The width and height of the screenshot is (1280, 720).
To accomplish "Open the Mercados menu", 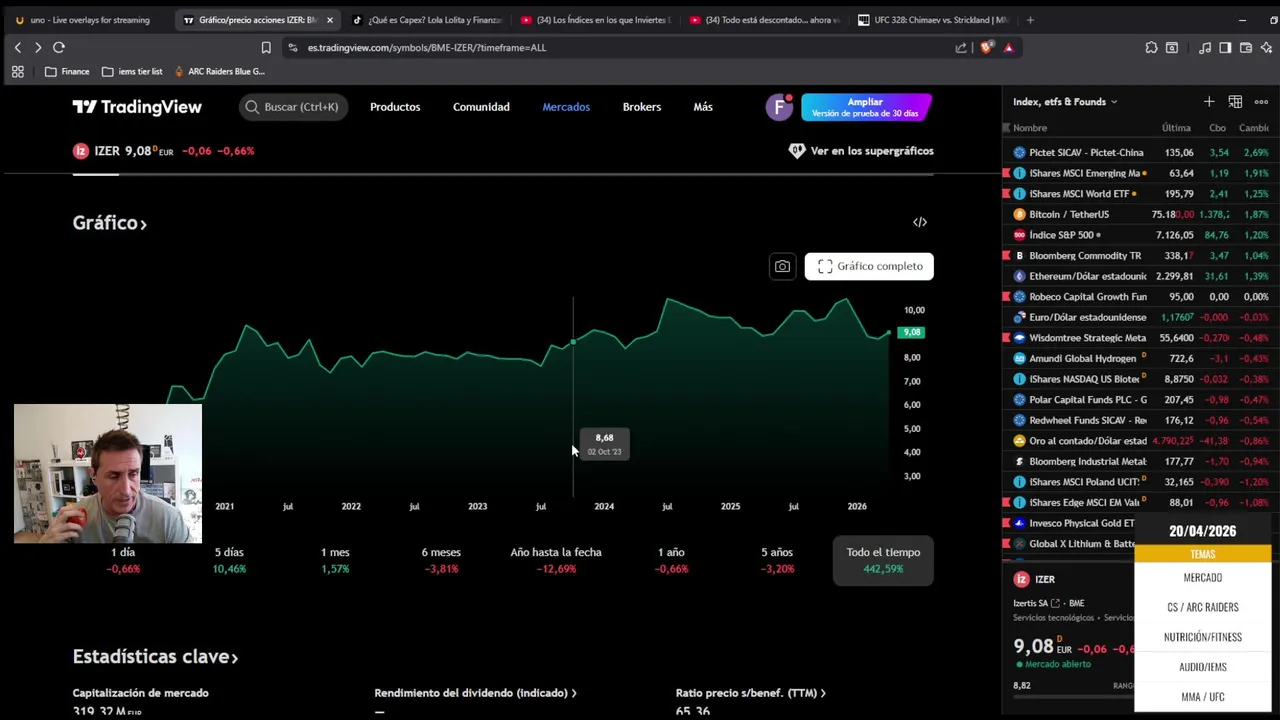I will click(x=566, y=107).
